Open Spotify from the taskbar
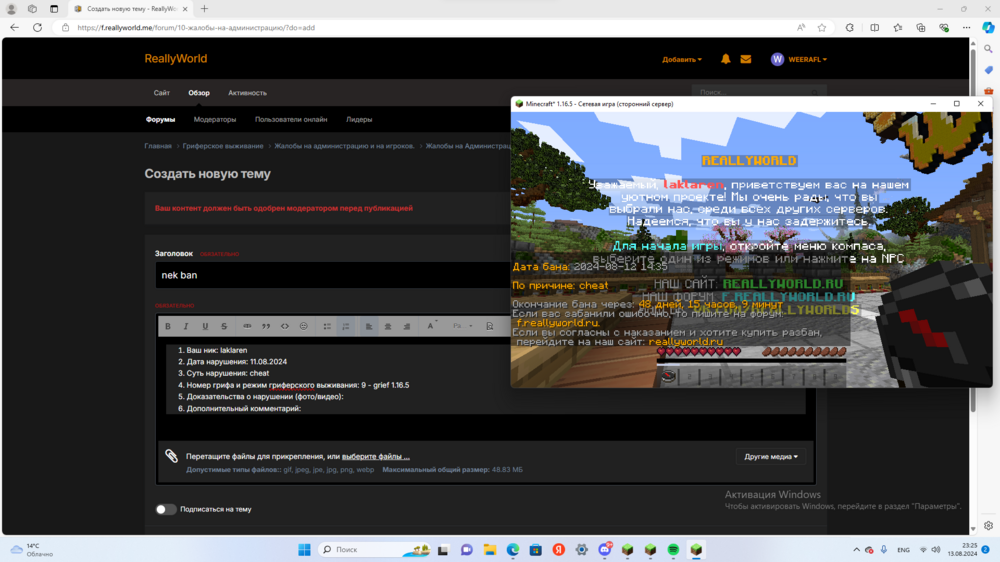Viewport: 1000px width, 562px height. pyautogui.click(x=673, y=549)
